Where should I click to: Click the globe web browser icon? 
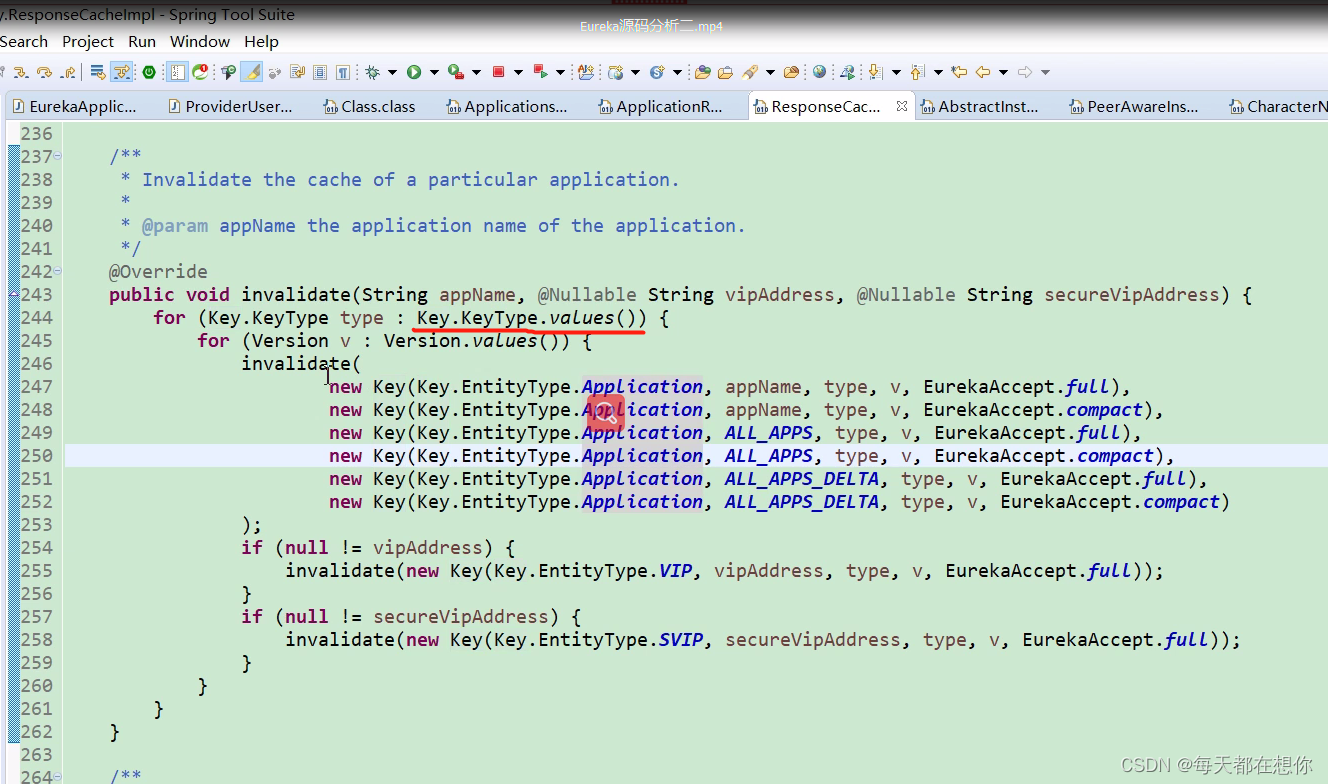click(819, 72)
